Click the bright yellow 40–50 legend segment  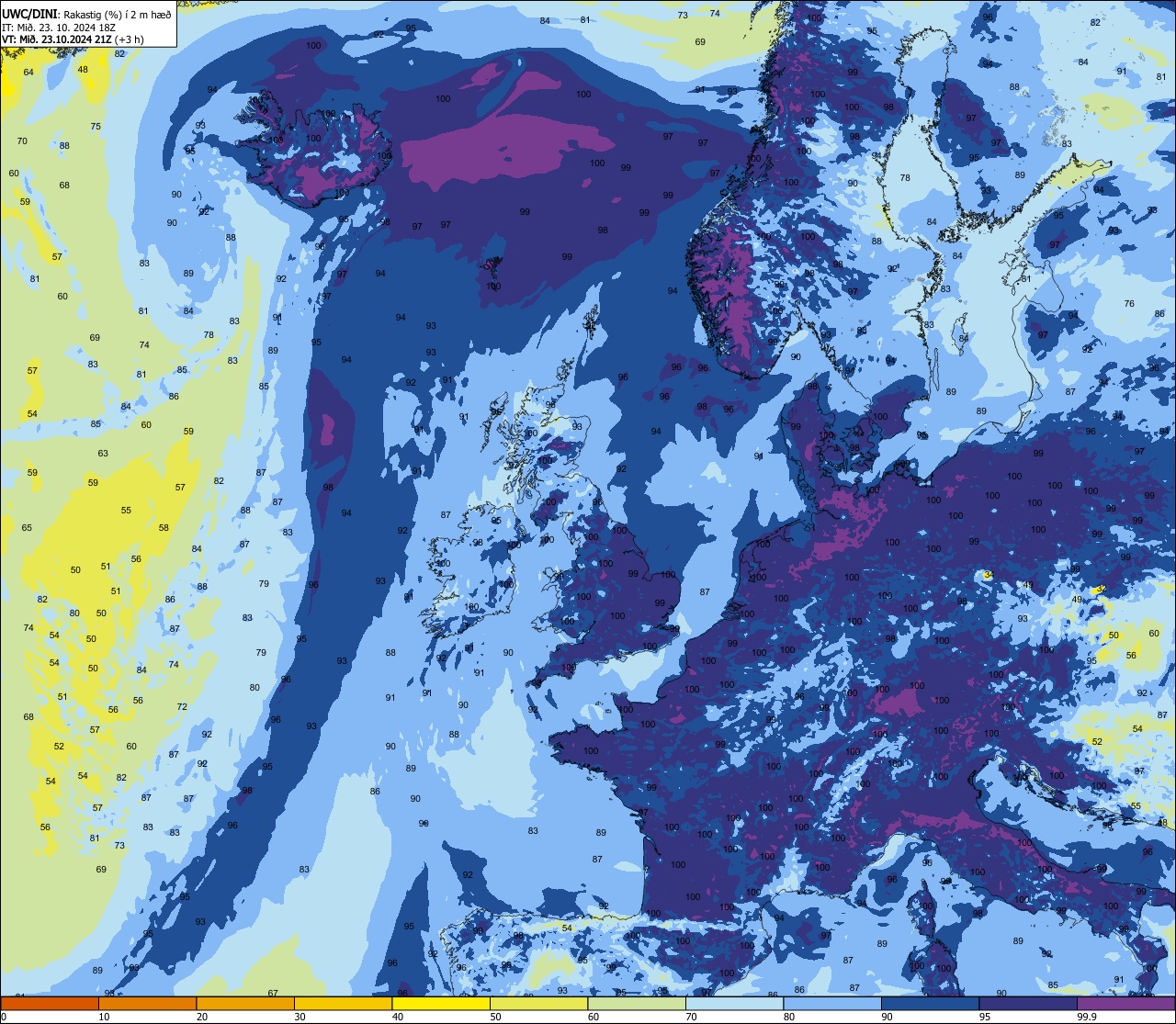(441, 1003)
